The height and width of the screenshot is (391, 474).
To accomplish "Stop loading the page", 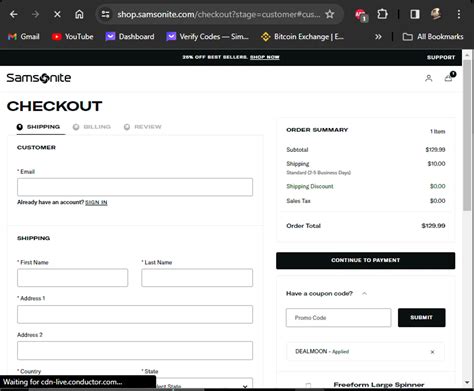I will click(57, 14).
